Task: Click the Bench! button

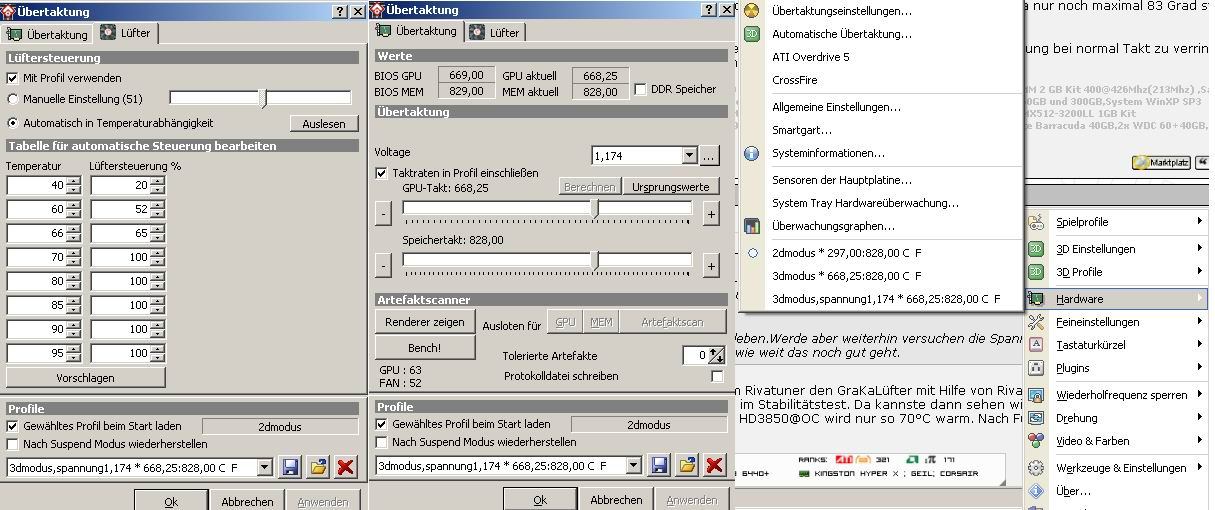Action: (425, 348)
